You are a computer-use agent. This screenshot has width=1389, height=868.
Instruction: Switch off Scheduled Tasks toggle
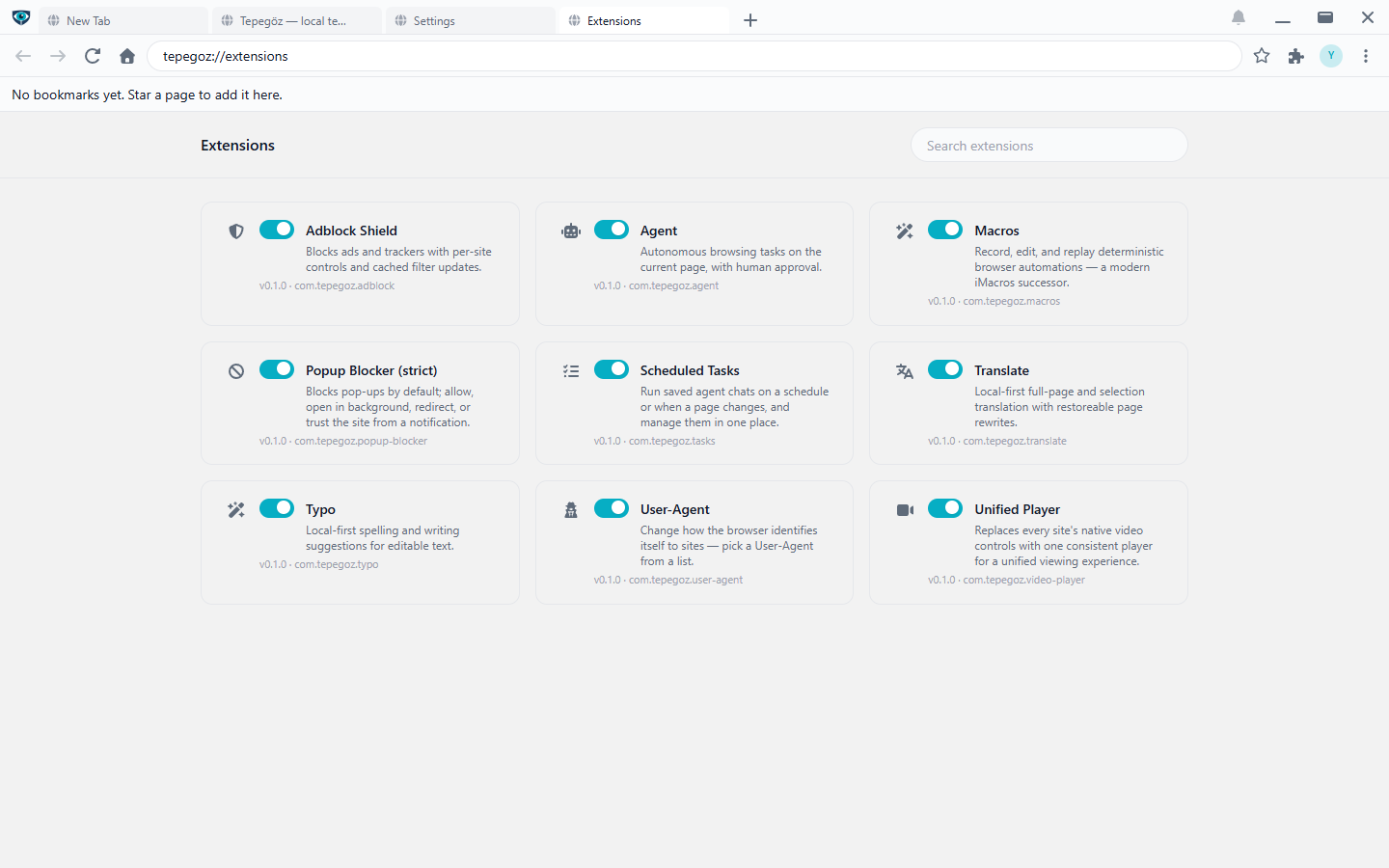coord(612,369)
